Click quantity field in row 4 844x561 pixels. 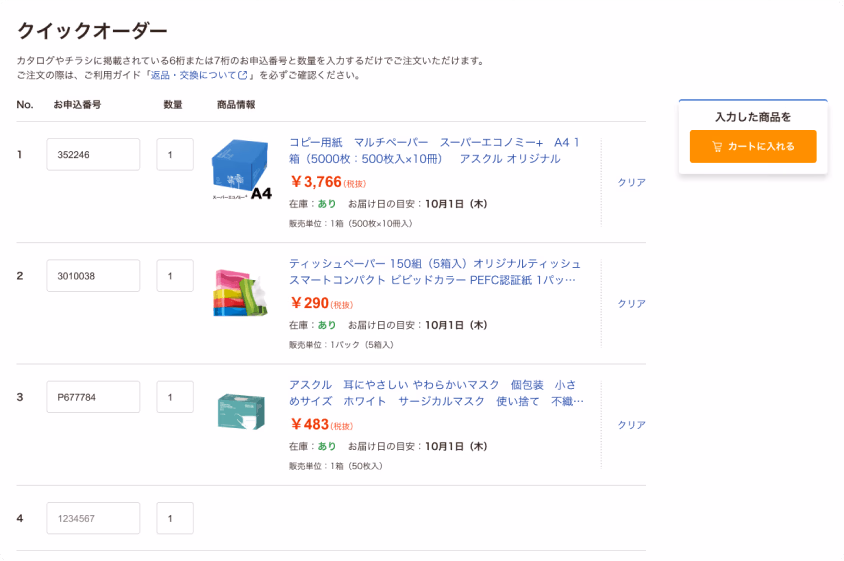coord(175,519)
